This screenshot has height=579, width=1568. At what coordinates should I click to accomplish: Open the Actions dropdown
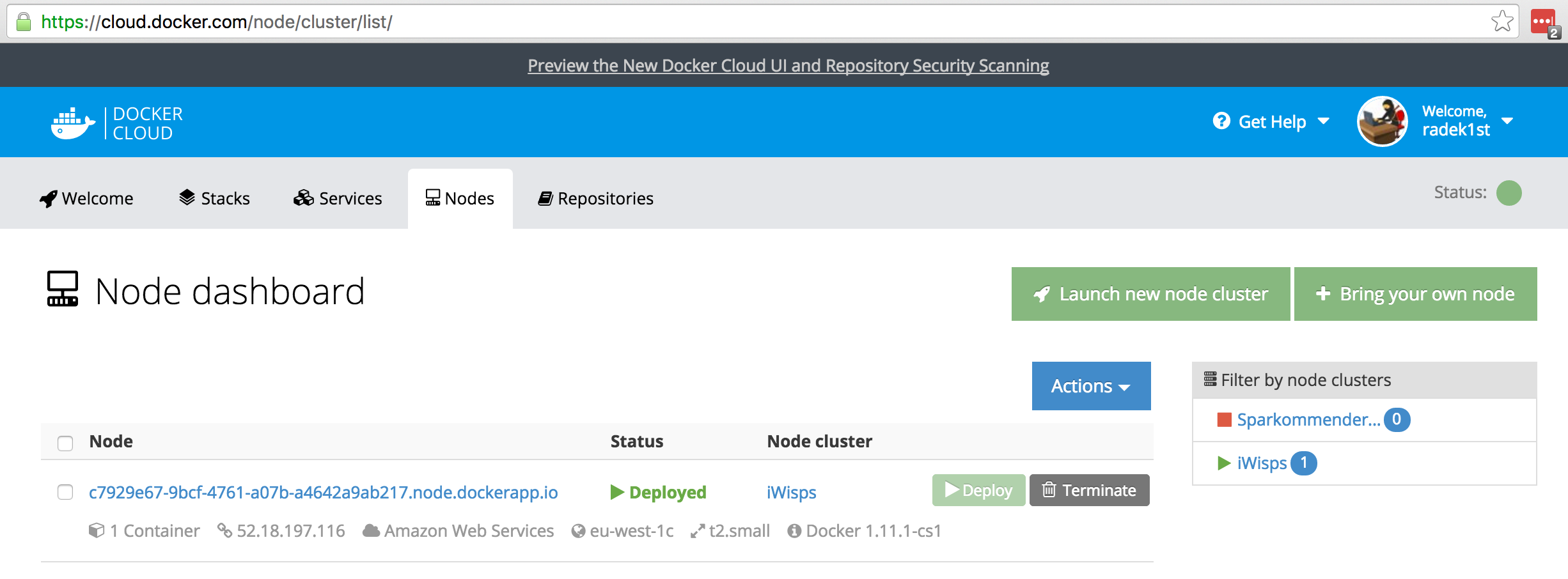(x=1092, y=386)
